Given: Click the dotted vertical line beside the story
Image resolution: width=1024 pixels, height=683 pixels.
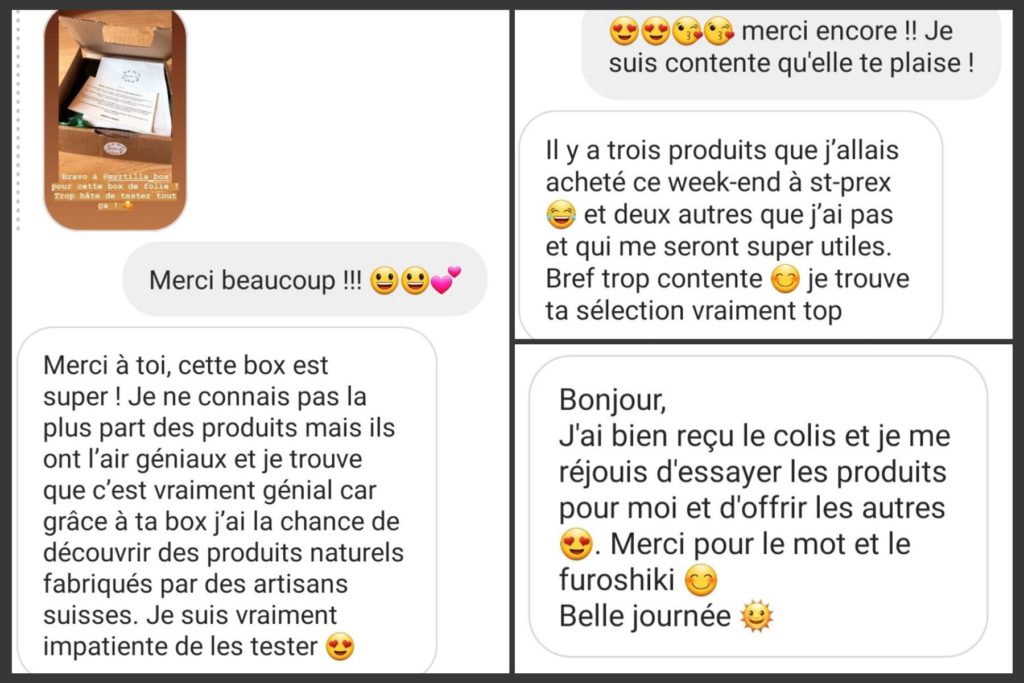Looking at the screenshot, I should tap(18, 119).
